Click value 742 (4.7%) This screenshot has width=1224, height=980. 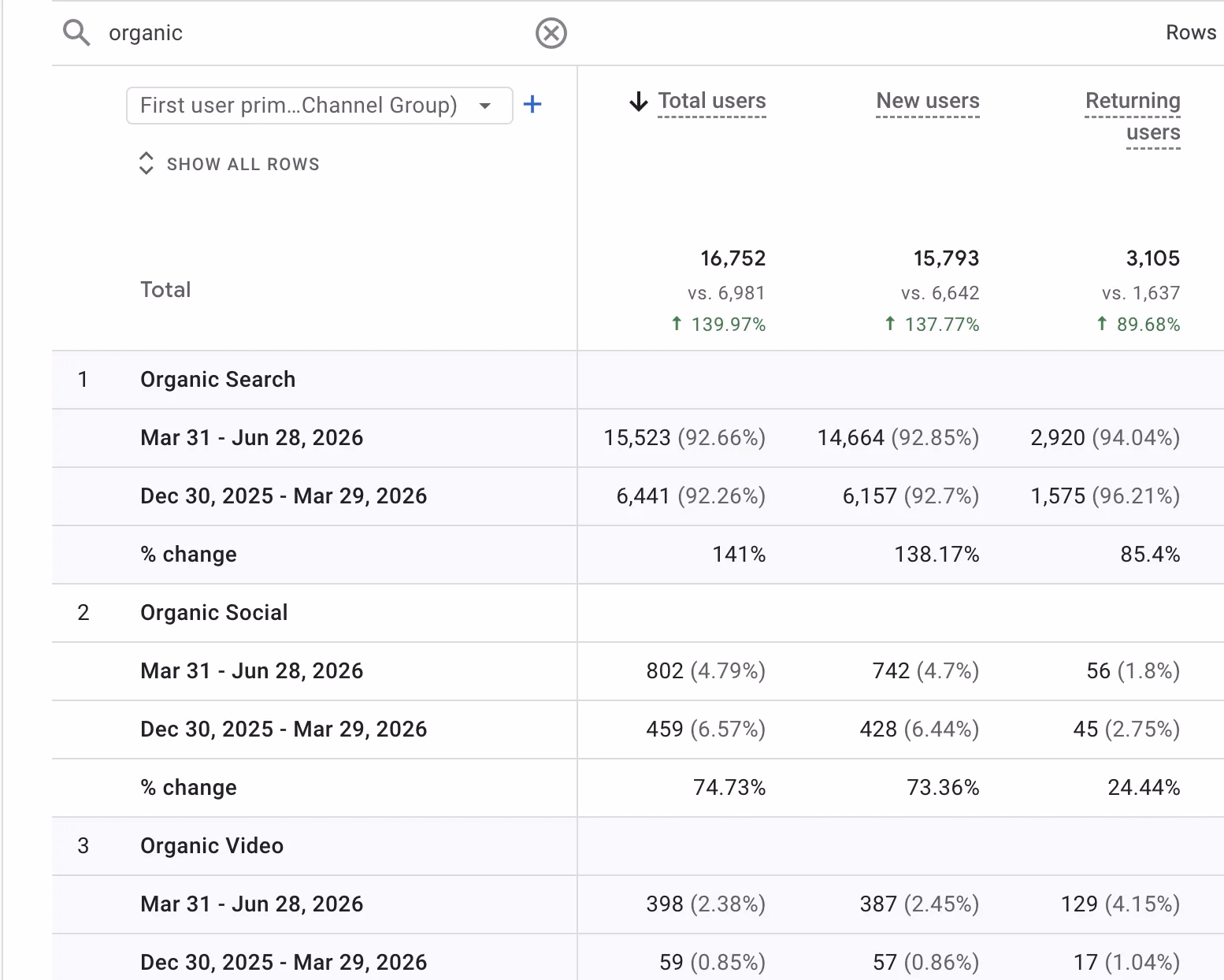[x=925, y=671]
